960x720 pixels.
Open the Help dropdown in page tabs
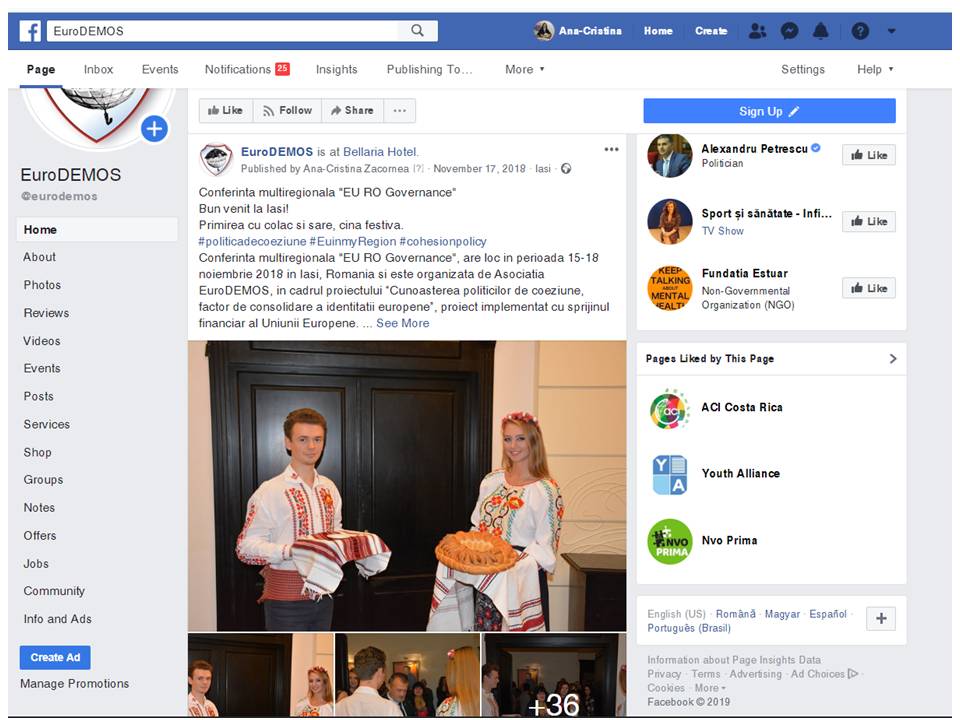coord(875,70)
